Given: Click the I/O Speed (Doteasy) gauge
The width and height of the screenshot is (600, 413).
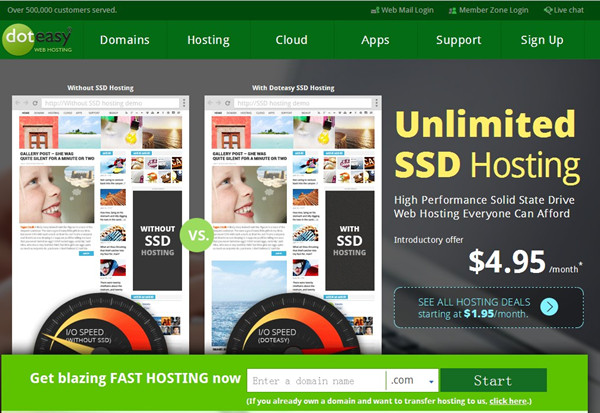Looking at the screenshot, I should point(293,325).
